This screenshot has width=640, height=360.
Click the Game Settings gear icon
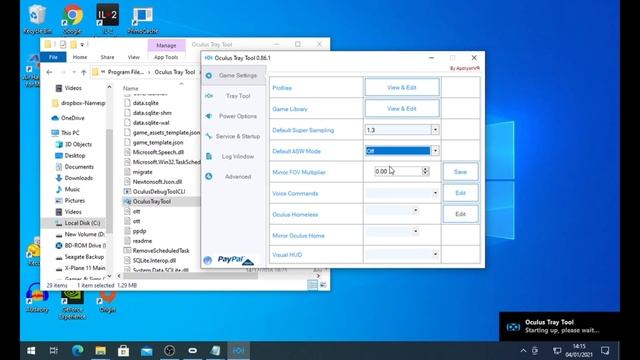click(209, 76)
